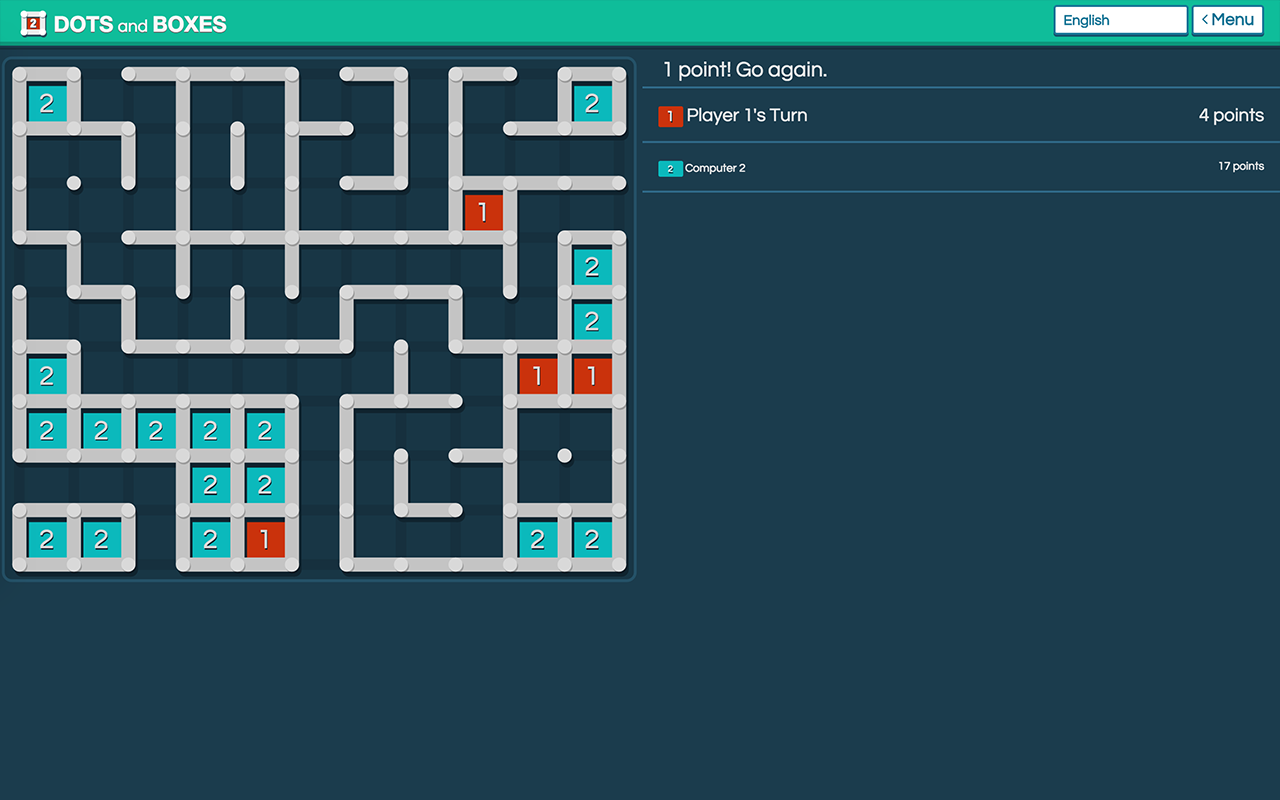Select Computer 2's teal badge icon
The height and width of the screenshot is (800, 1280).
pos(670,168)
